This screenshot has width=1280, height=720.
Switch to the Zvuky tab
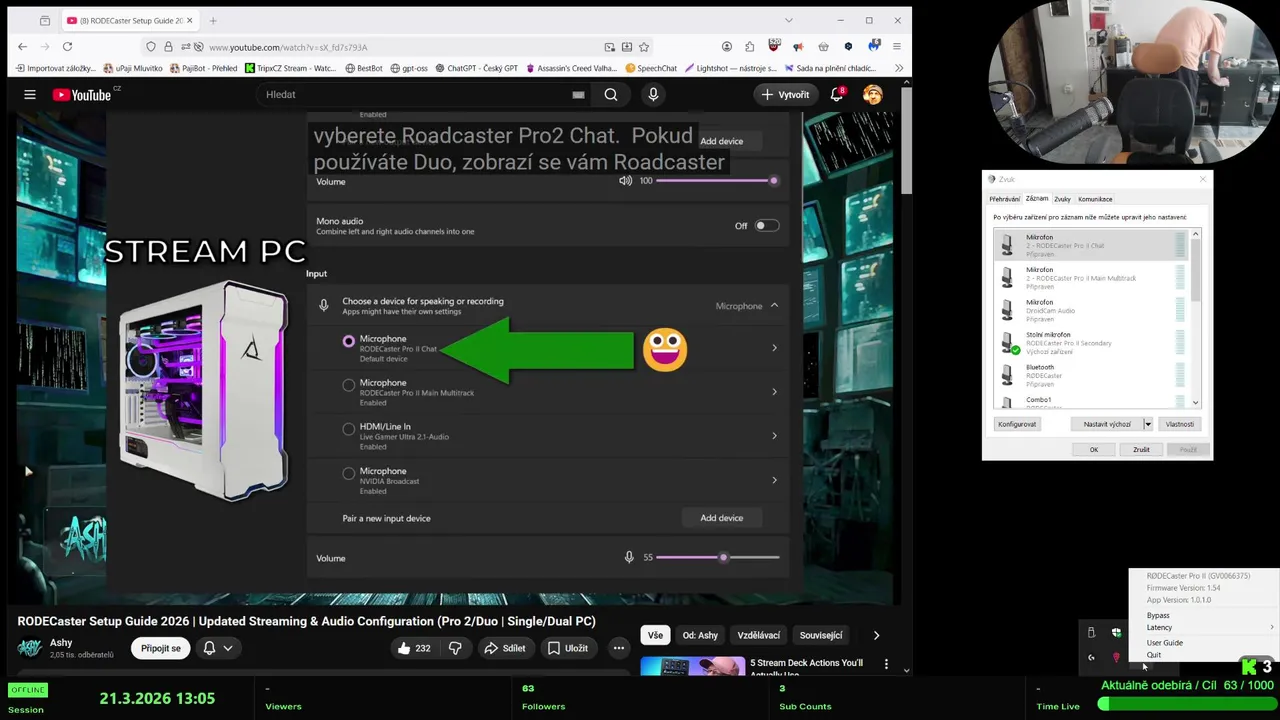click(x=1062, y=199)
